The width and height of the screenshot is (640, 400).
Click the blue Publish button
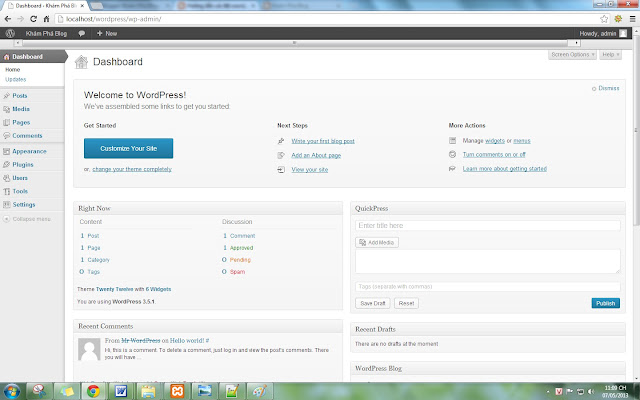click(605, 303)
